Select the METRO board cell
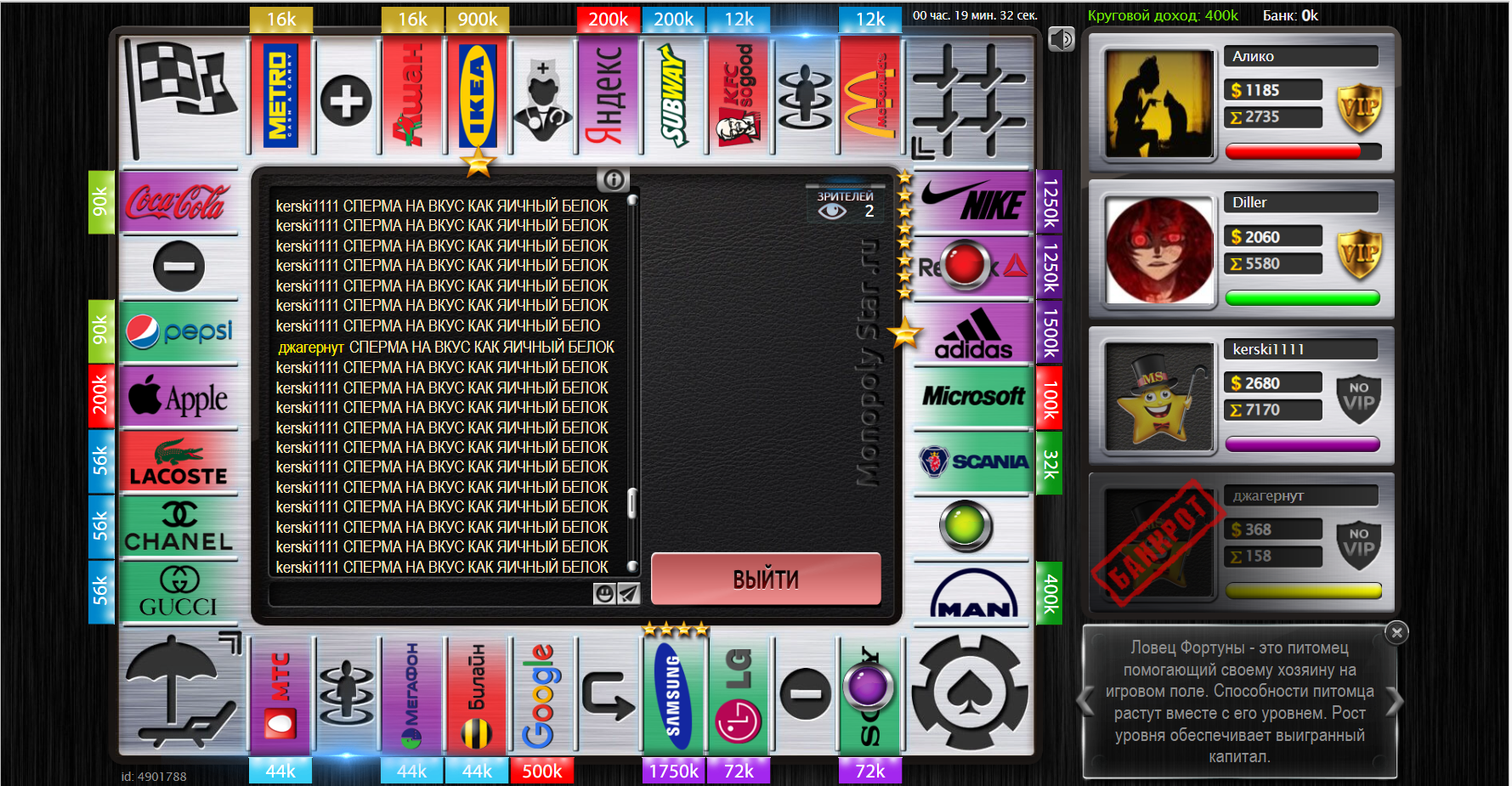The image size is (1512, 786). [x=281, y=95]
